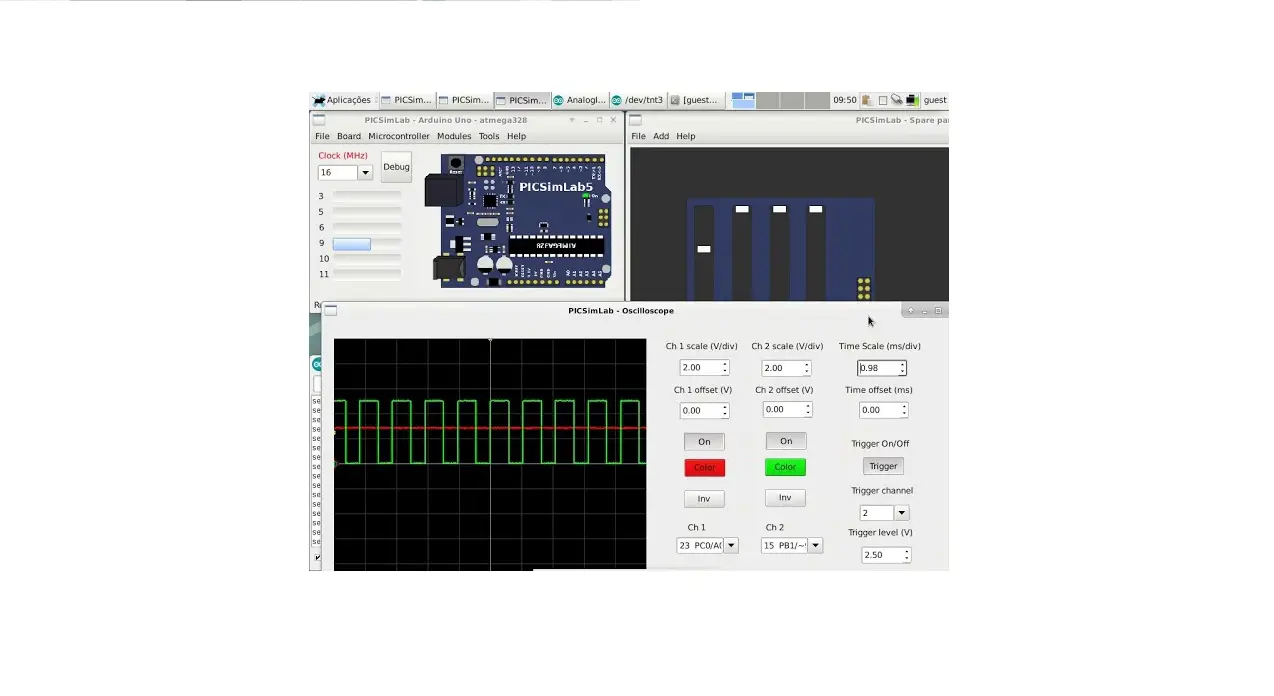Open the Clock MHz dropdown

(364, 172)
